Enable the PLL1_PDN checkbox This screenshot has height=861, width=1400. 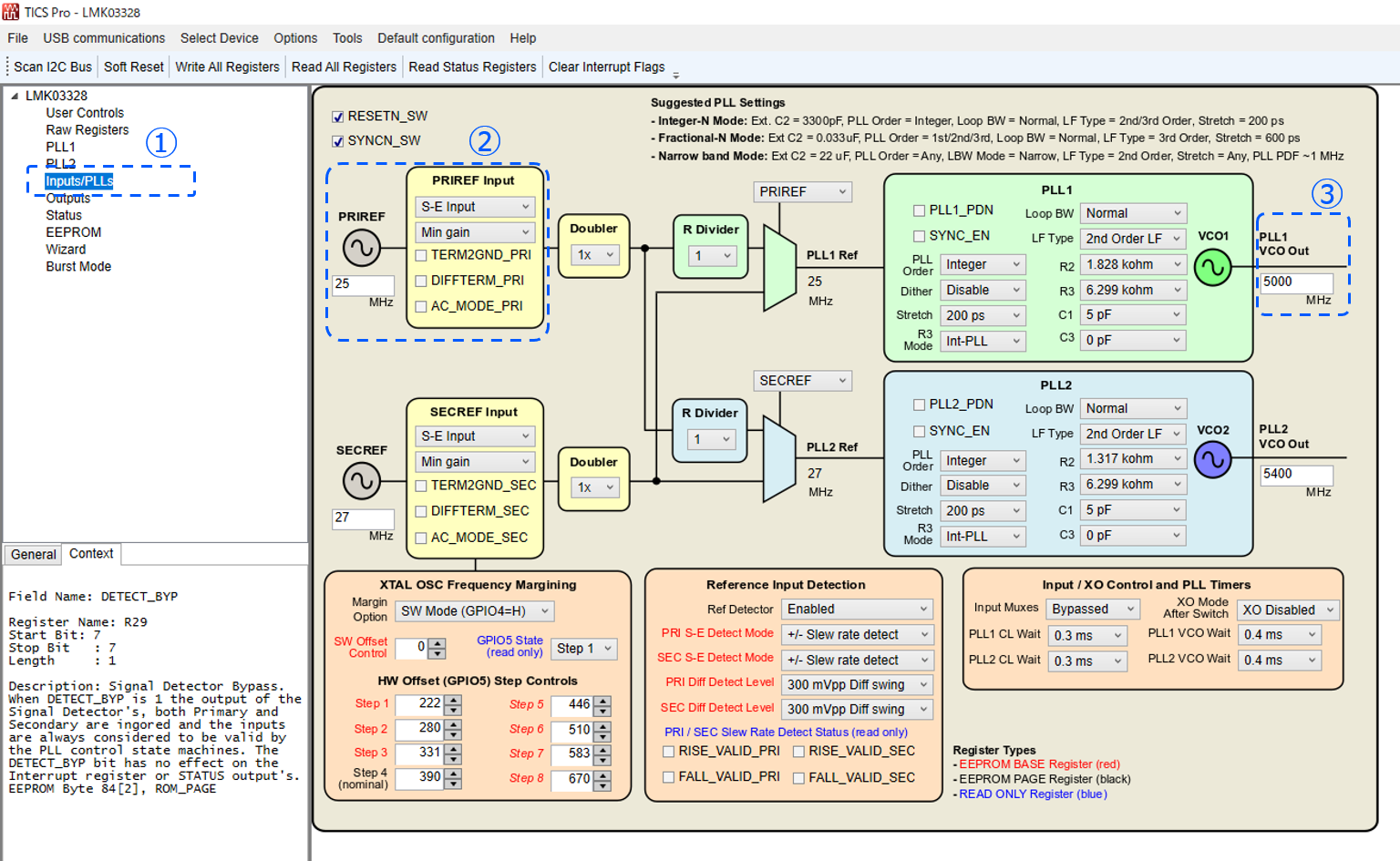(919, 210)
